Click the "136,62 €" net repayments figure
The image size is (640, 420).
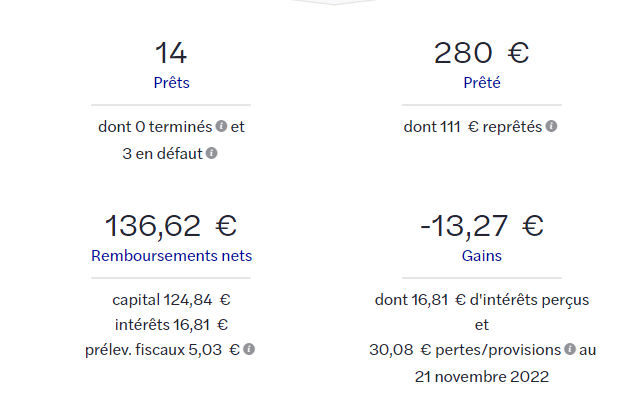171,225
